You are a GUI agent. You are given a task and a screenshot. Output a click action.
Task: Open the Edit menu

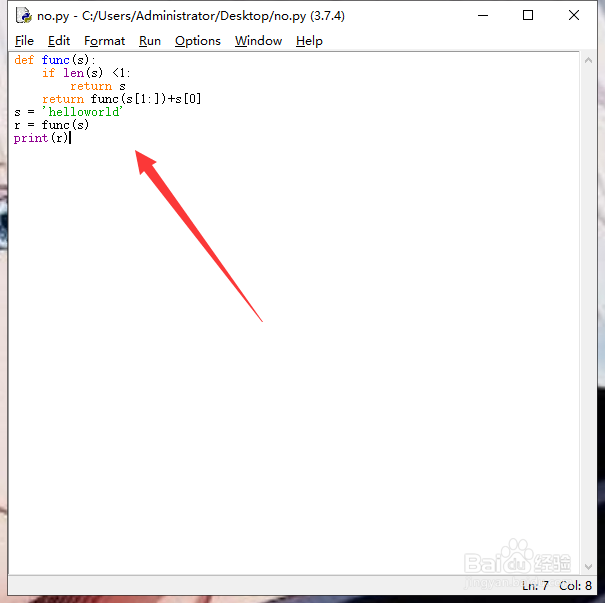pos(59,41)
